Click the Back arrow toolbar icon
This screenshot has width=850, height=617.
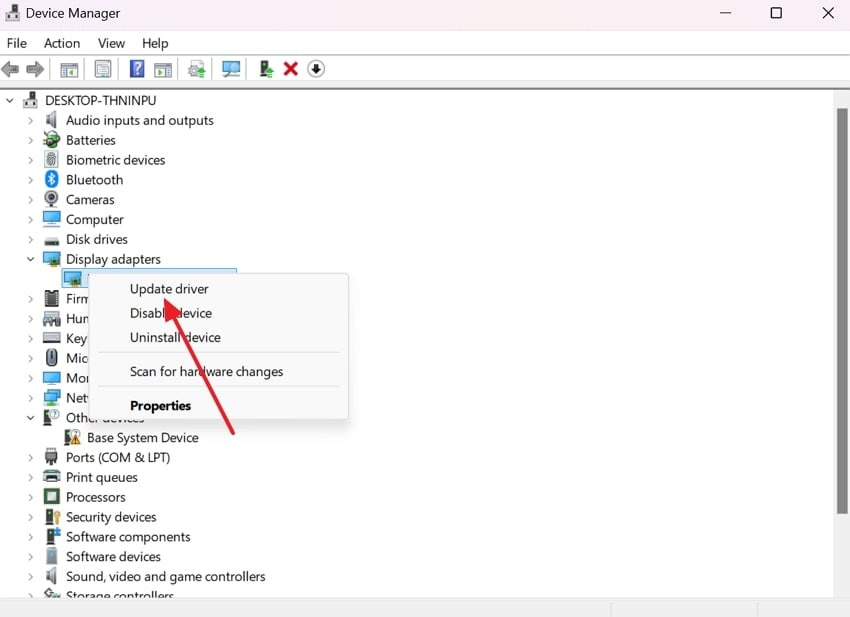pos(10,69)
